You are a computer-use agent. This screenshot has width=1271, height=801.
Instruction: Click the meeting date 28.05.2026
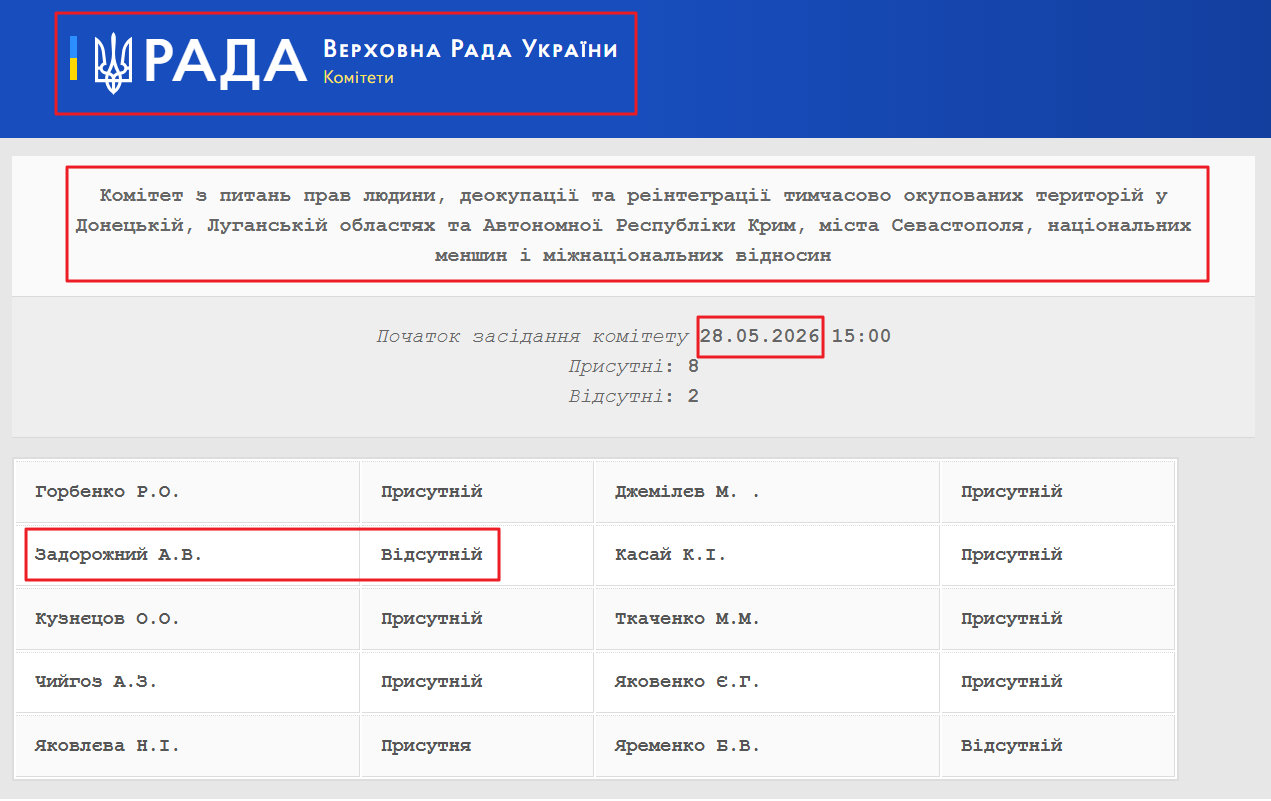coord(760,336)
